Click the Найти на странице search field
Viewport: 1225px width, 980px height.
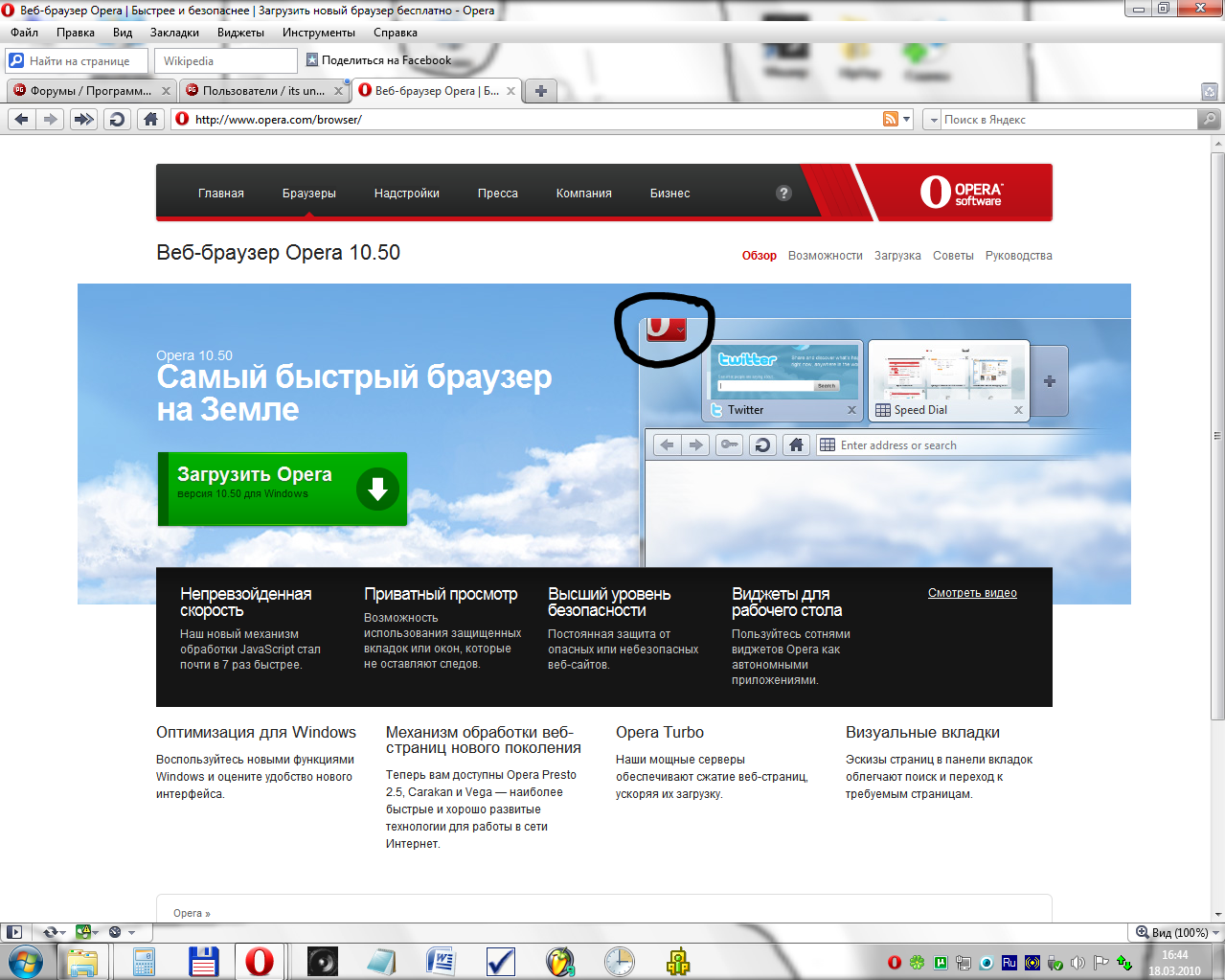click(77, 60)
